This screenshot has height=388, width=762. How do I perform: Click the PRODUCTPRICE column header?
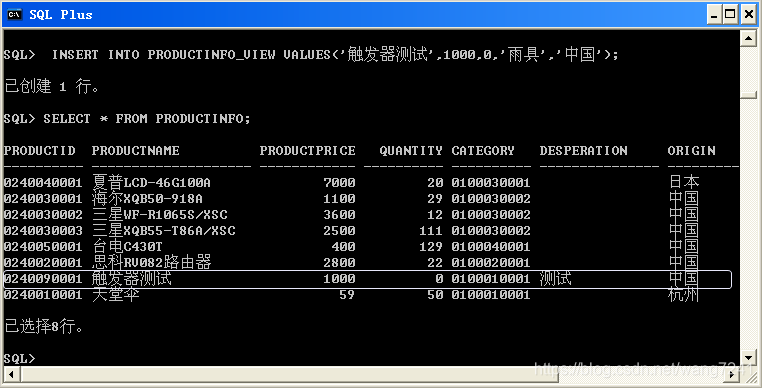tap(307, 151)
